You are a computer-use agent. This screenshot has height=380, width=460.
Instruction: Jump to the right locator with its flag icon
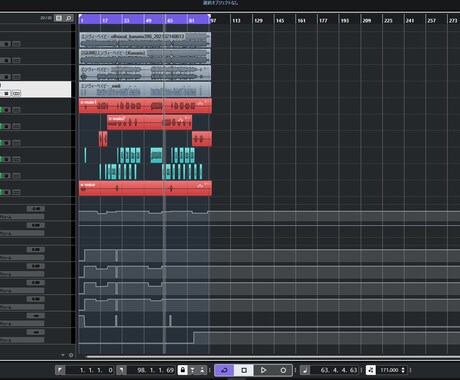121,370
